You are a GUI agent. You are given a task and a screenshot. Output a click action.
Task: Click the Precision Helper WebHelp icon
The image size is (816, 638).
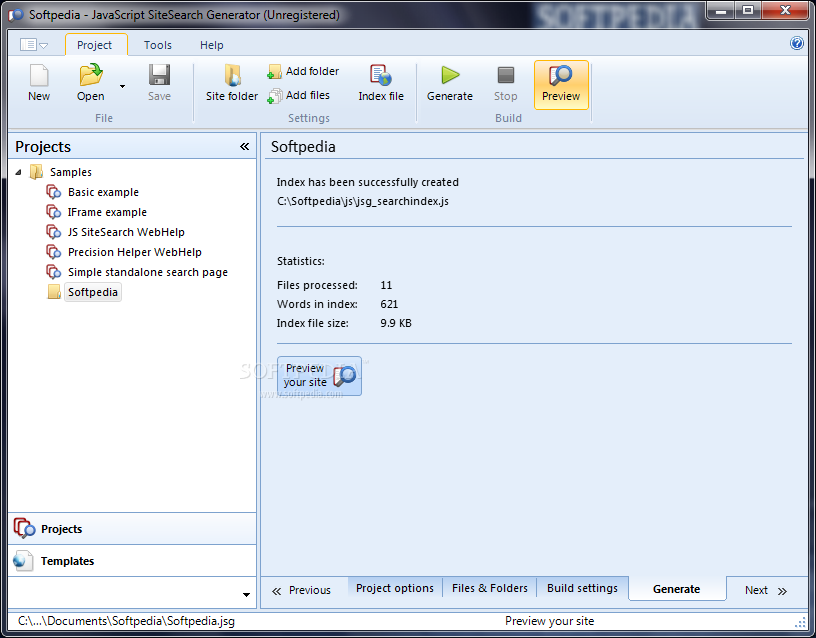(x=54, y=252)
